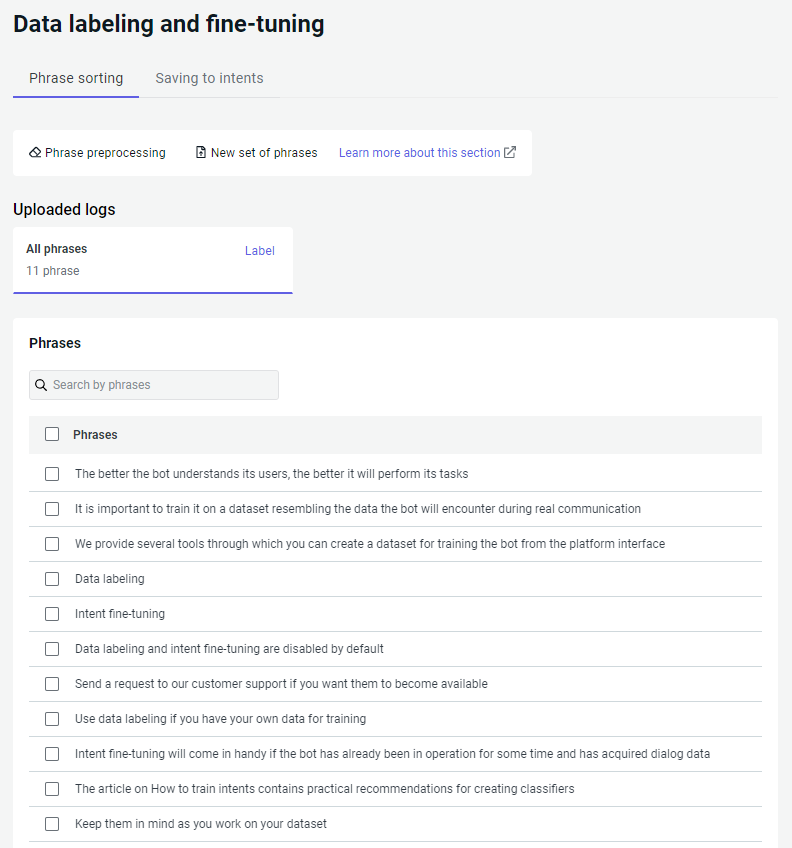Open the Phrase sorting tab
Viewport: 792px width, 848px height.
click(x=76, y=78)
